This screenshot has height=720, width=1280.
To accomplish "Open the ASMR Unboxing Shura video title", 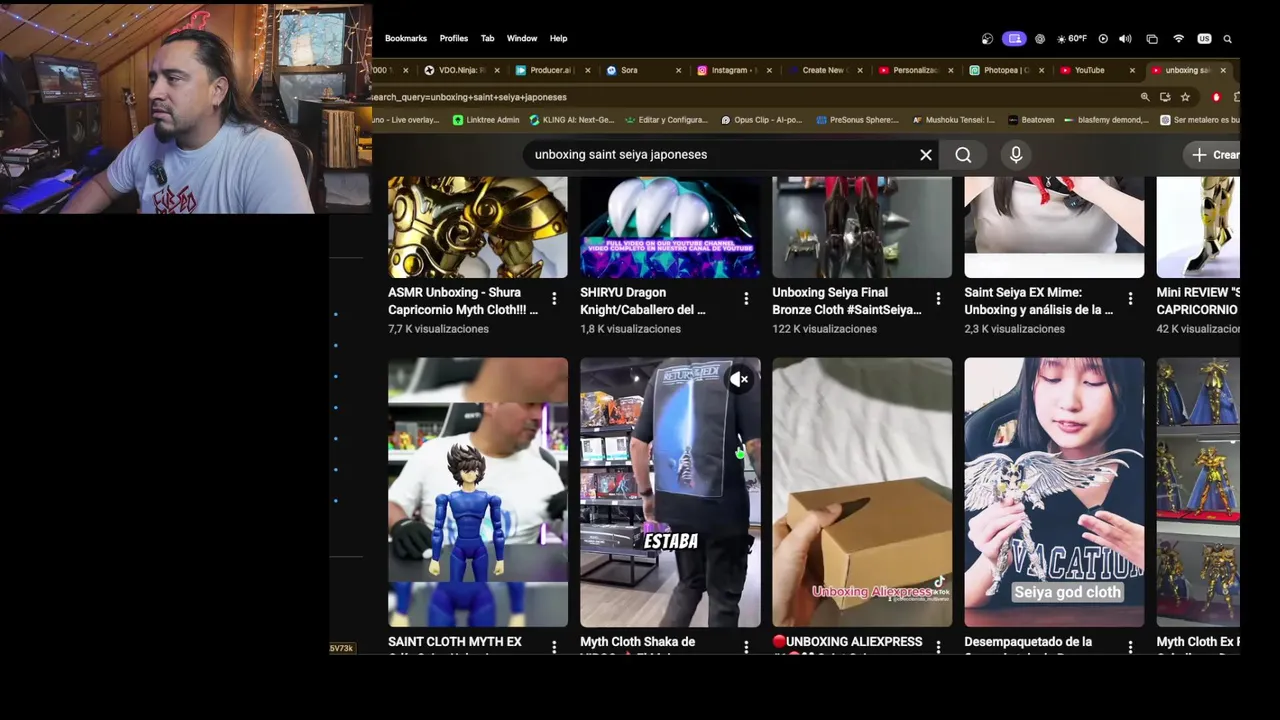I will click(x=463, y=301).
